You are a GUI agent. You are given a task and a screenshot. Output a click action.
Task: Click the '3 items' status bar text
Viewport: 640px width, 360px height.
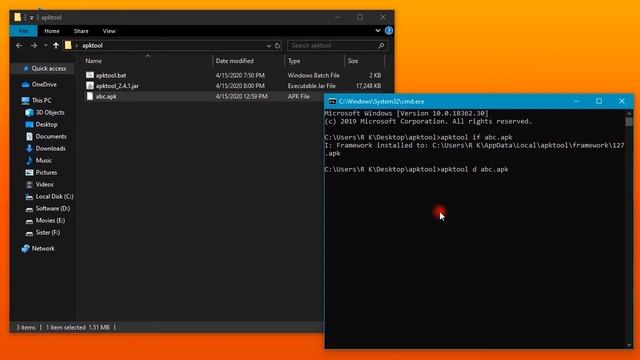(x=26, y=327)
